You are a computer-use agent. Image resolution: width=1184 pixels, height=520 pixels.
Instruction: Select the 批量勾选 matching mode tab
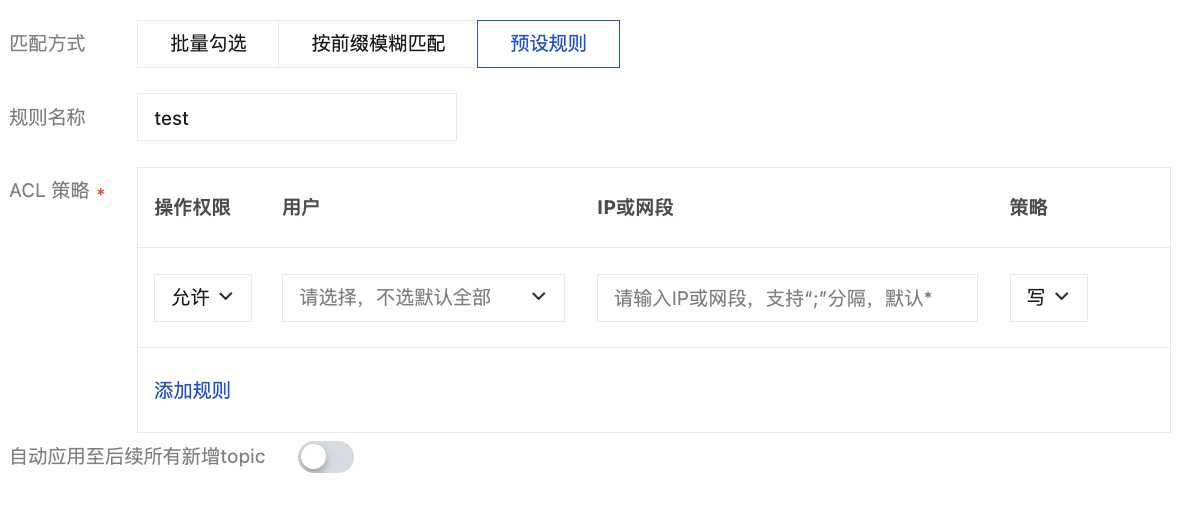[x=208, y=44]
